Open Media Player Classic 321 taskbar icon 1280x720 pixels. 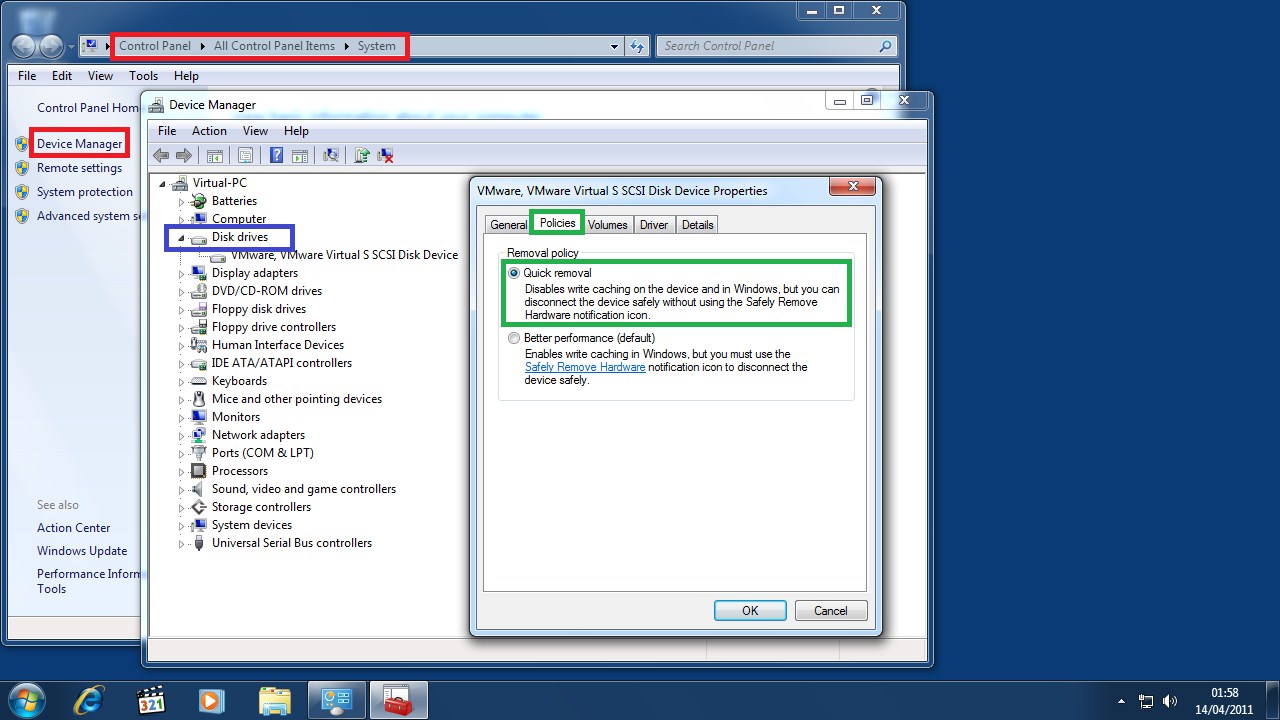150,700
